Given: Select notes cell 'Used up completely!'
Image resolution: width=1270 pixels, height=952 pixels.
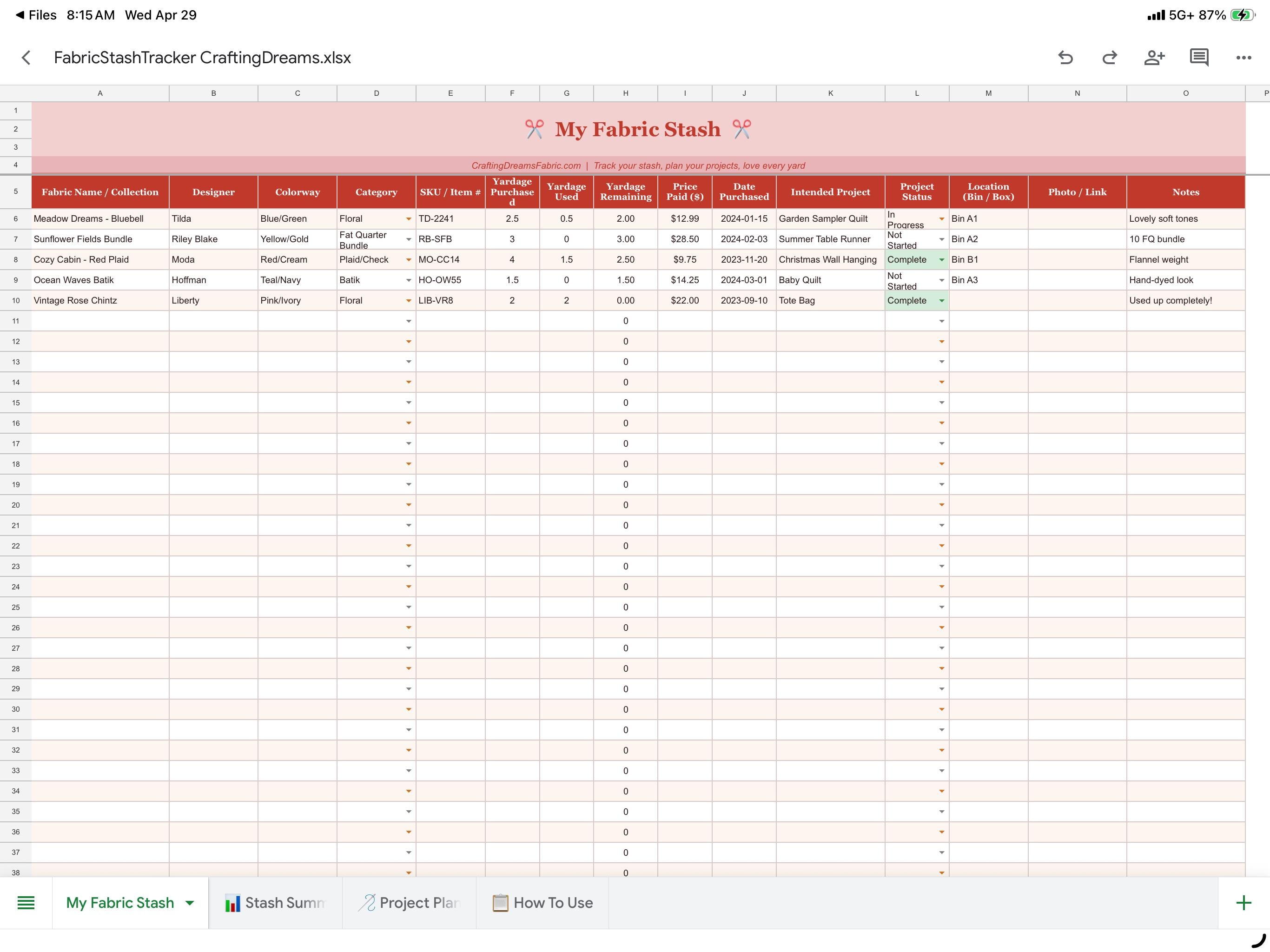Looking at the screenshot, I should (1185, 301).
